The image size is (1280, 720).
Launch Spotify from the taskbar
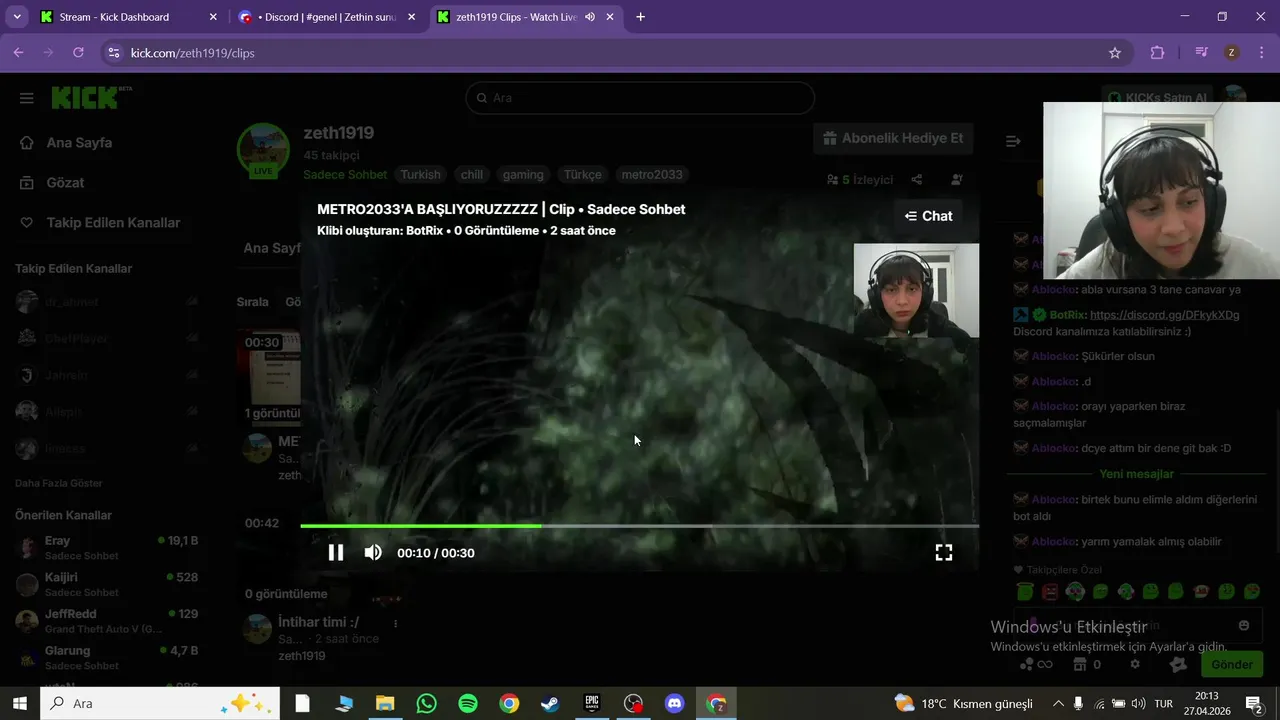(468, 703)
